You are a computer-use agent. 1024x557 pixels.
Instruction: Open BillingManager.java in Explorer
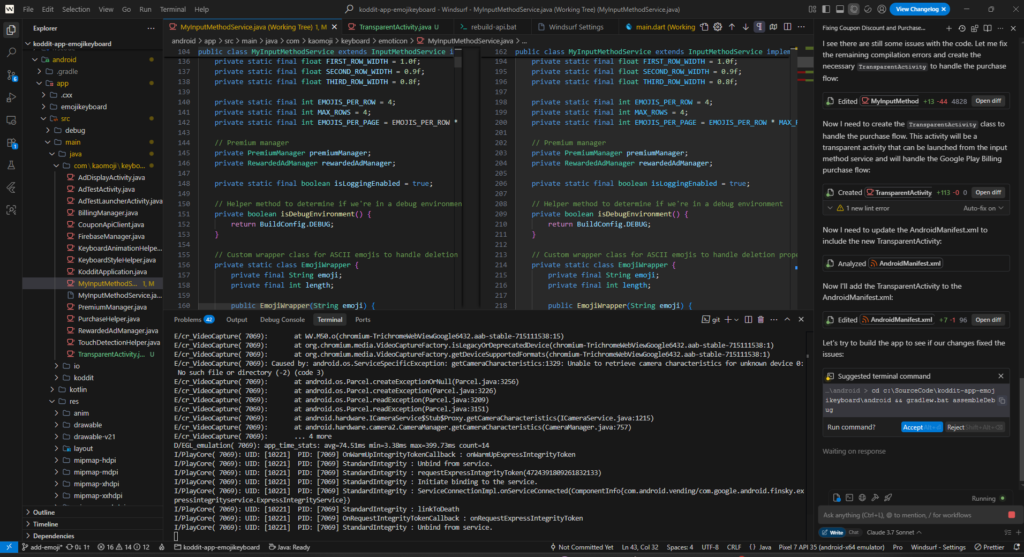coord(107,213)
